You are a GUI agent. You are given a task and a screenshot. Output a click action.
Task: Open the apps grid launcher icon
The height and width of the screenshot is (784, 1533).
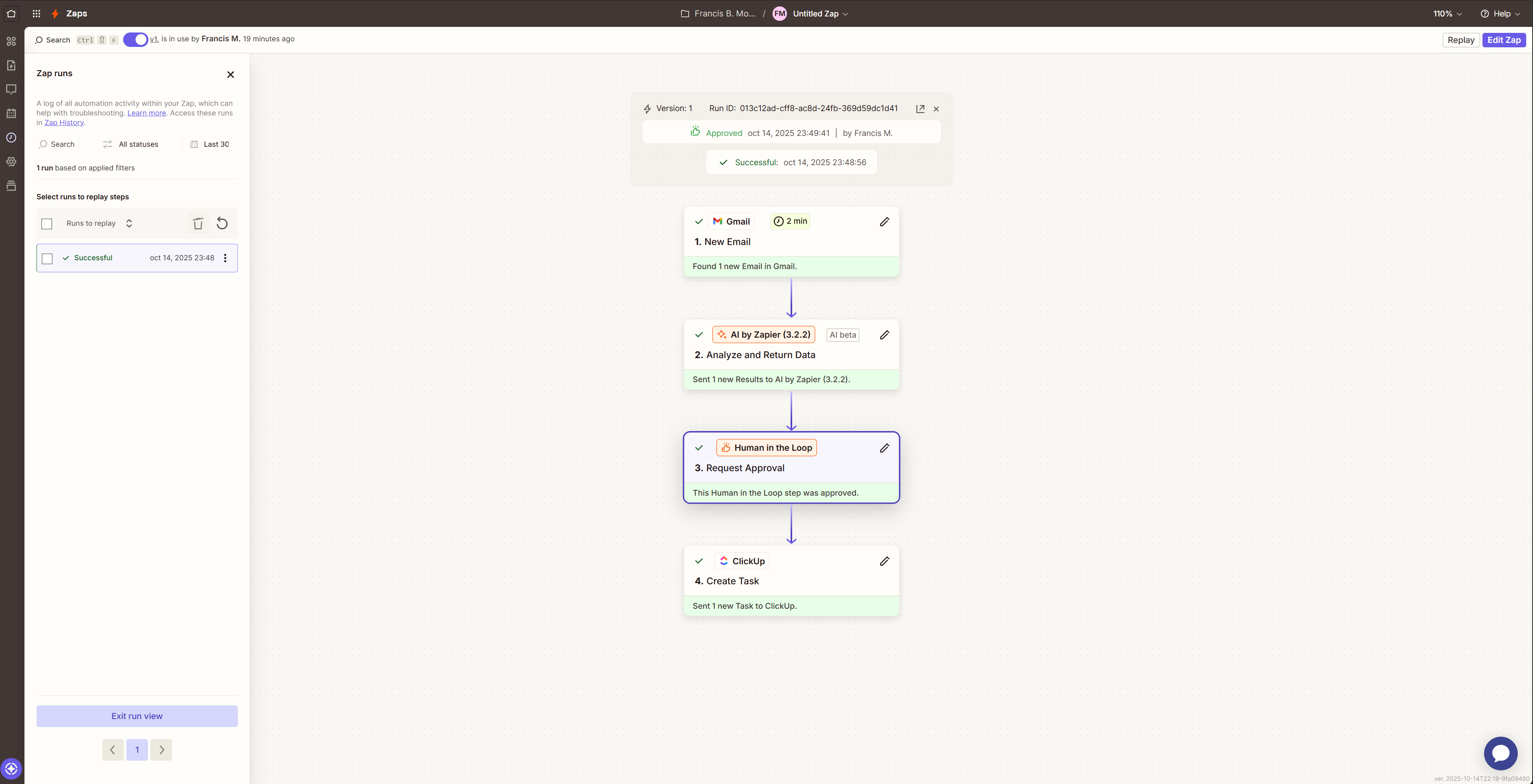point(36,13)
